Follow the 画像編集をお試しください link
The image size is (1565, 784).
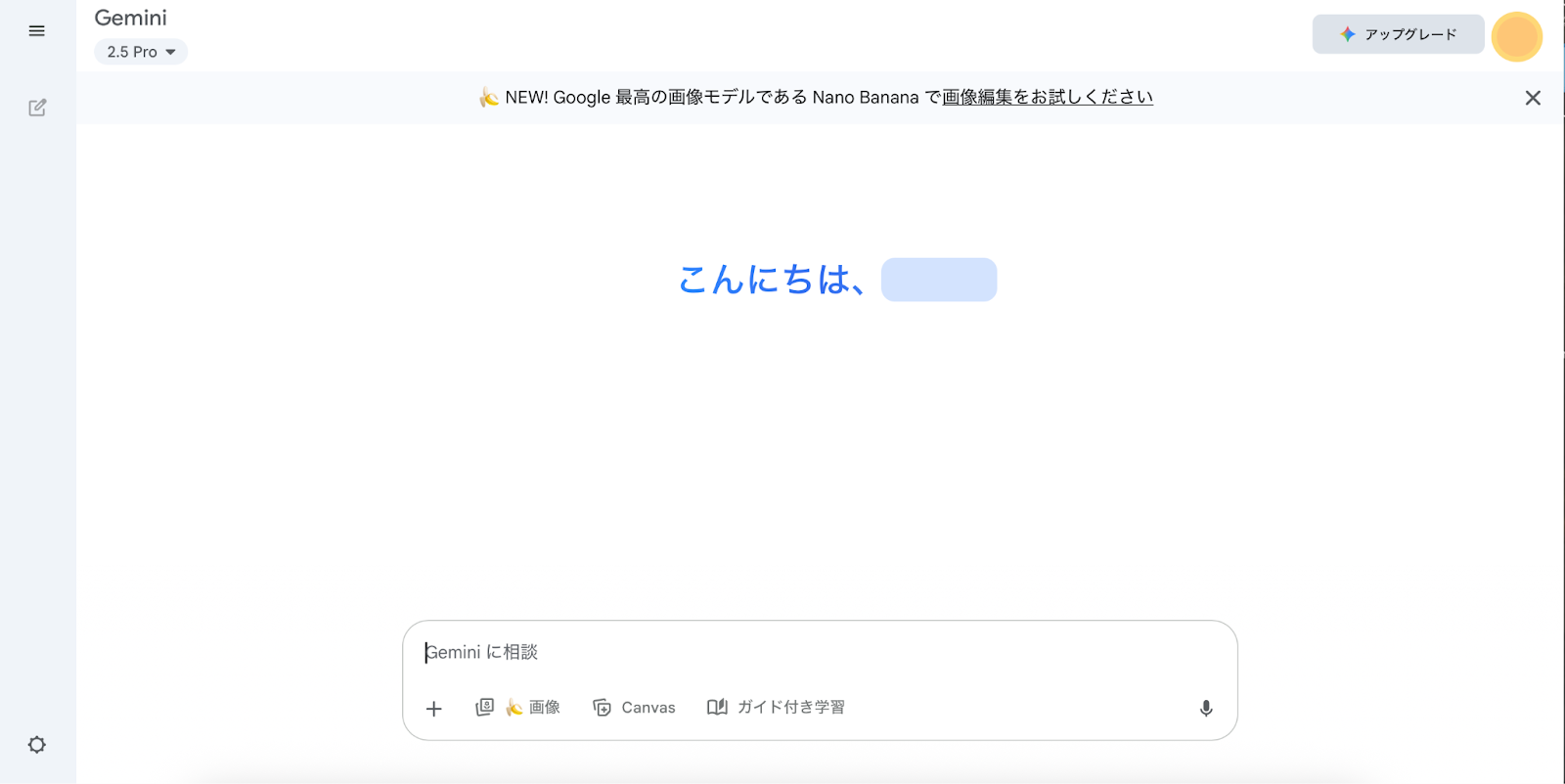pyautogui.click(x=1047, y=97)
